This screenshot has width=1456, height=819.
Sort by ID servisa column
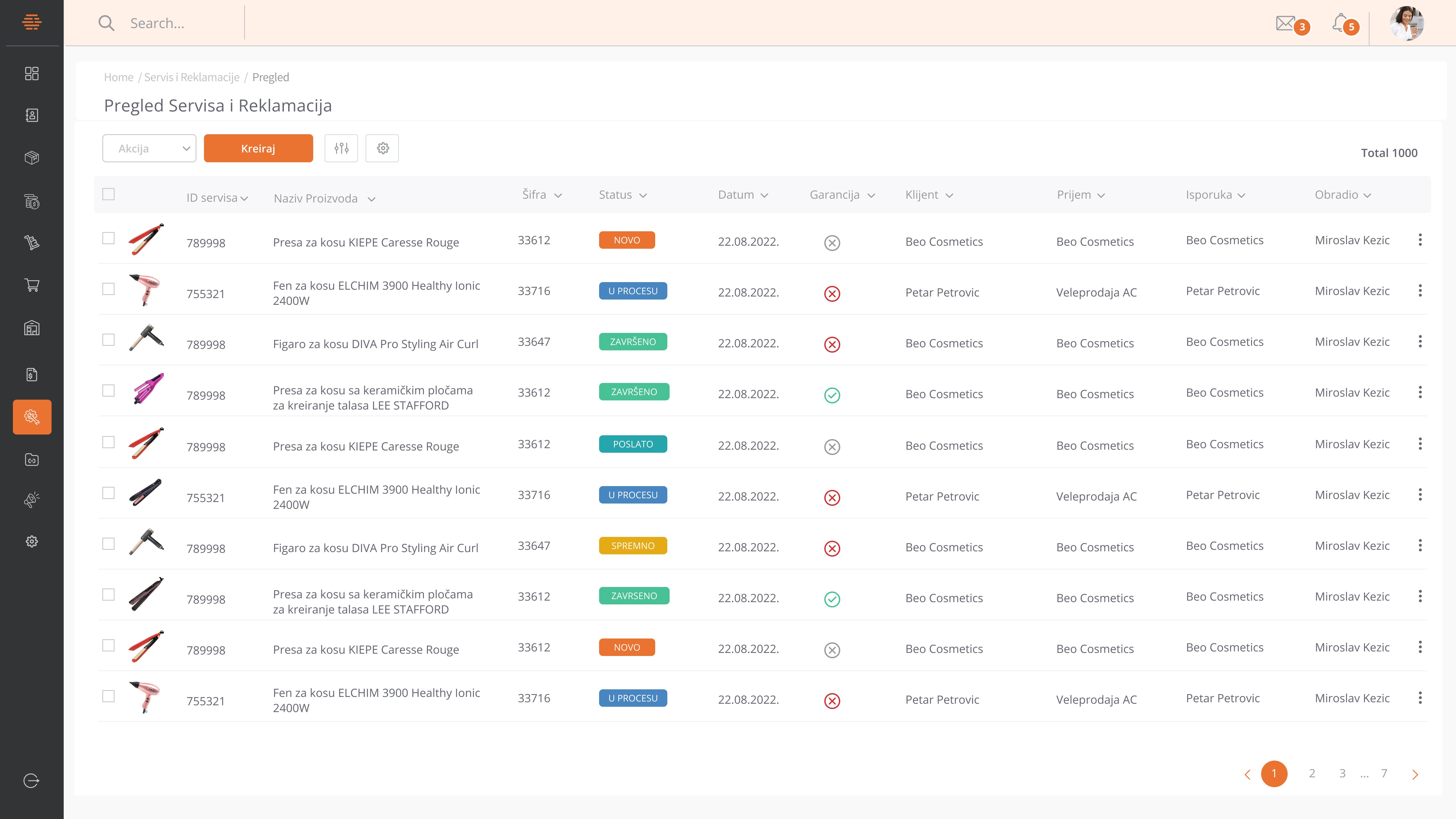click(217, 198)
